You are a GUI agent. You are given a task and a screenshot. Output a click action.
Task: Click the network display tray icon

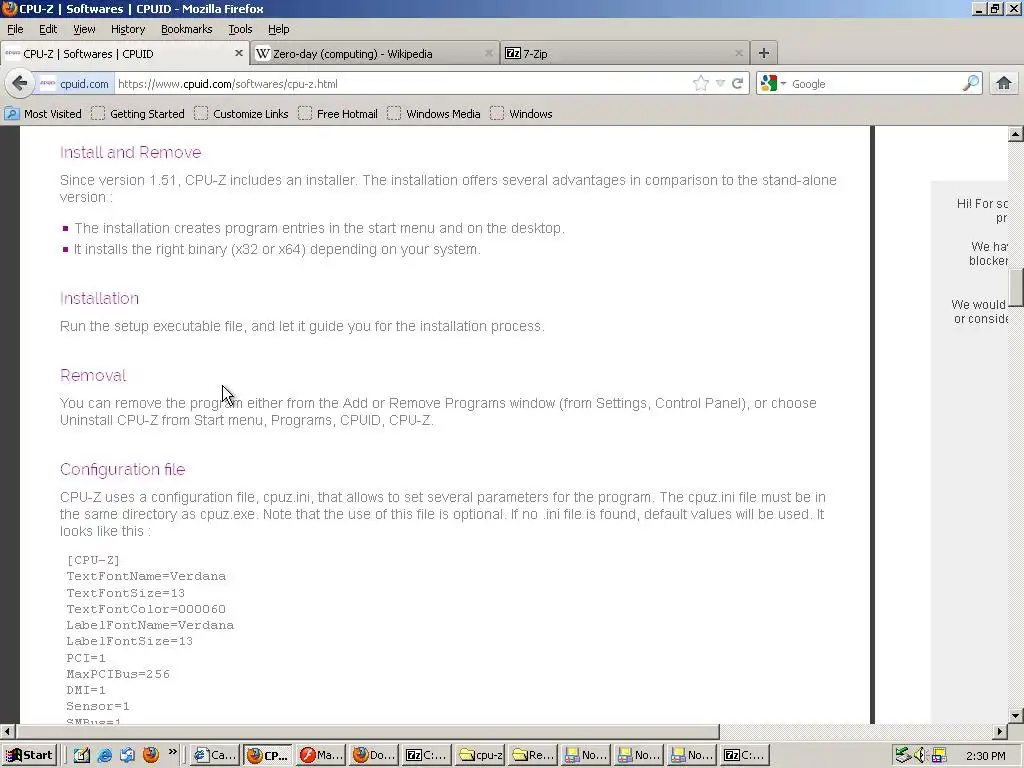click(x=939, y=756)
